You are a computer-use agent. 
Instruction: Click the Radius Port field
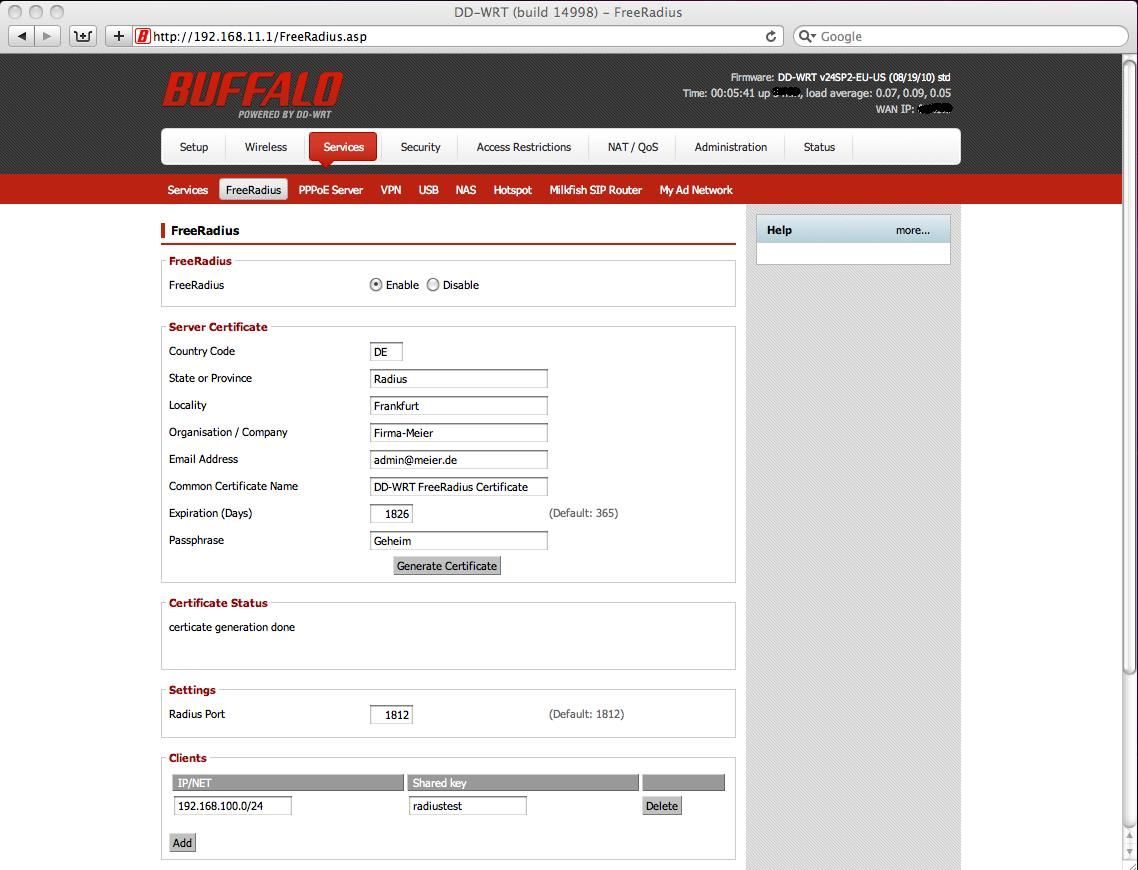coord(391,715)
